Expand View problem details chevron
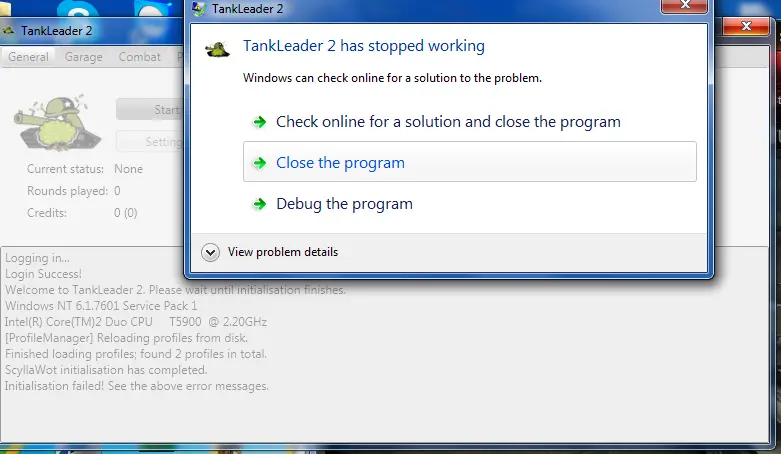 pos(210,253)
